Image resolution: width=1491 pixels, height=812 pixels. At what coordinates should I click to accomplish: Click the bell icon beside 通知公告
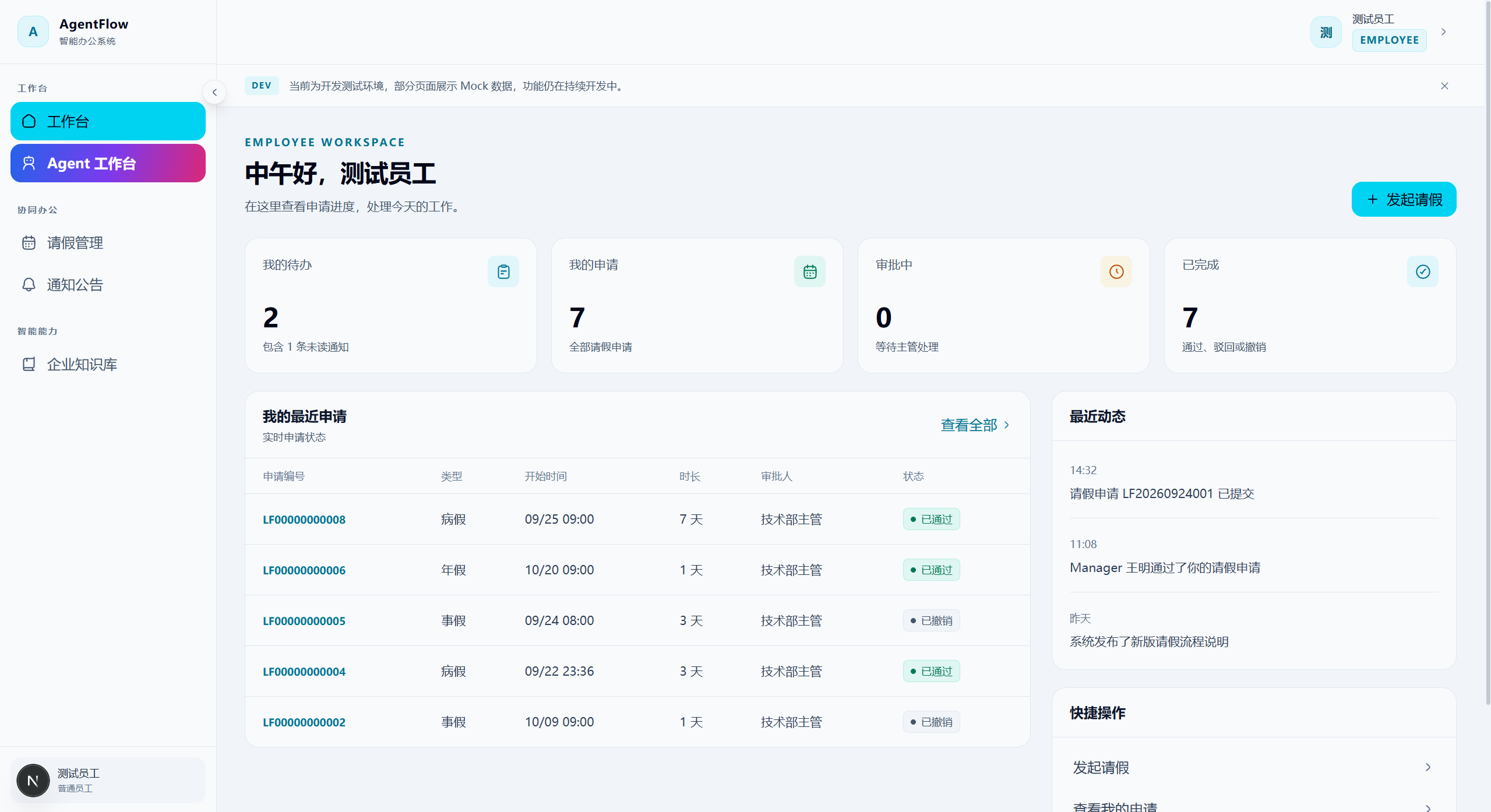[29, 285]
